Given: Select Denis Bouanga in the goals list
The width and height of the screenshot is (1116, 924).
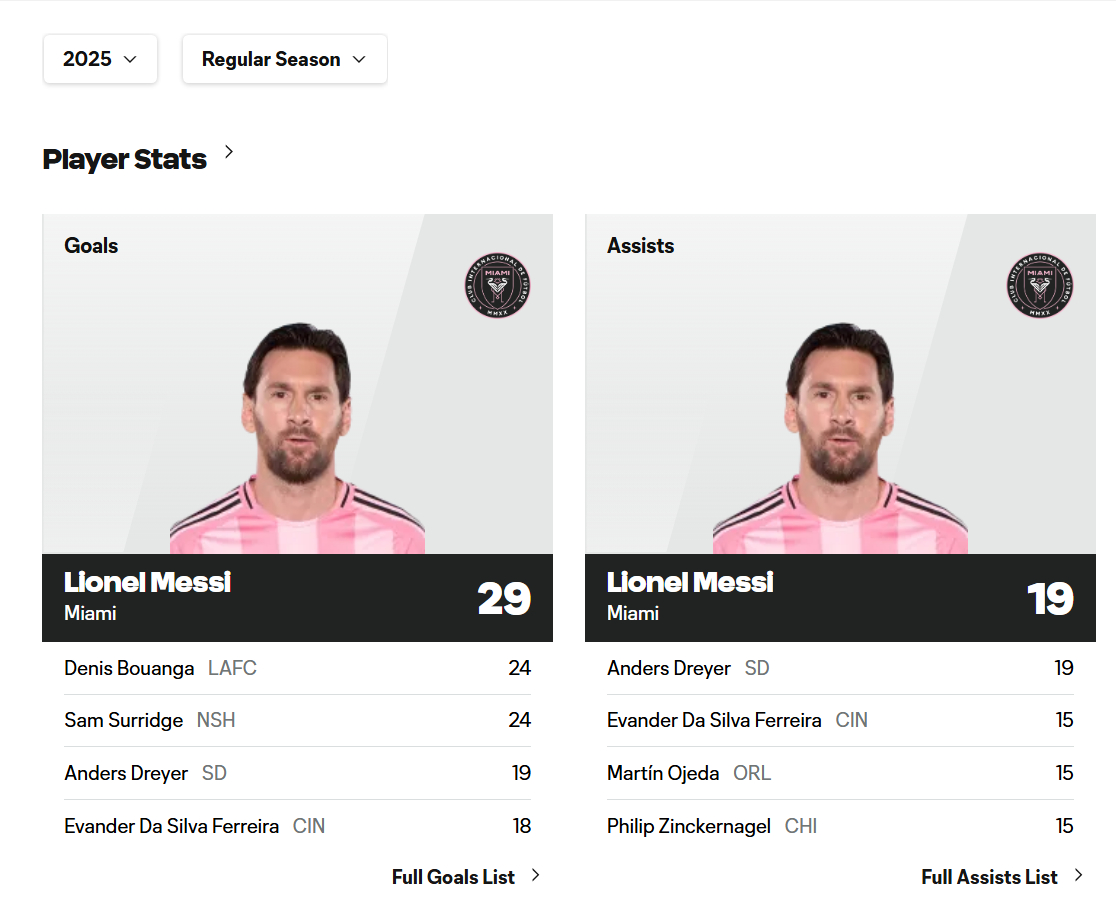Looking at the screenshot, I should (x=129, y=668).
